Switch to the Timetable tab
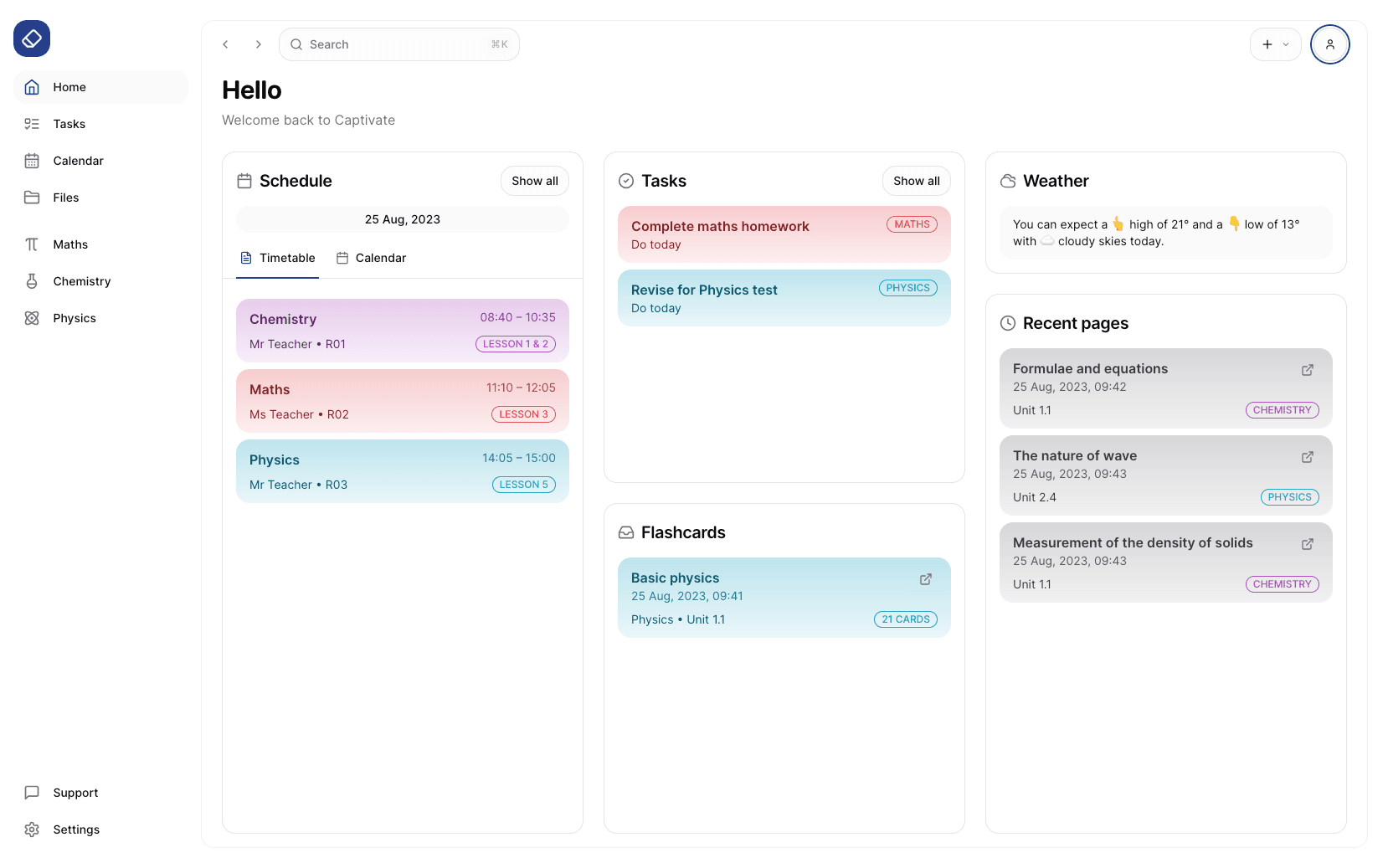 click(277, 258)
